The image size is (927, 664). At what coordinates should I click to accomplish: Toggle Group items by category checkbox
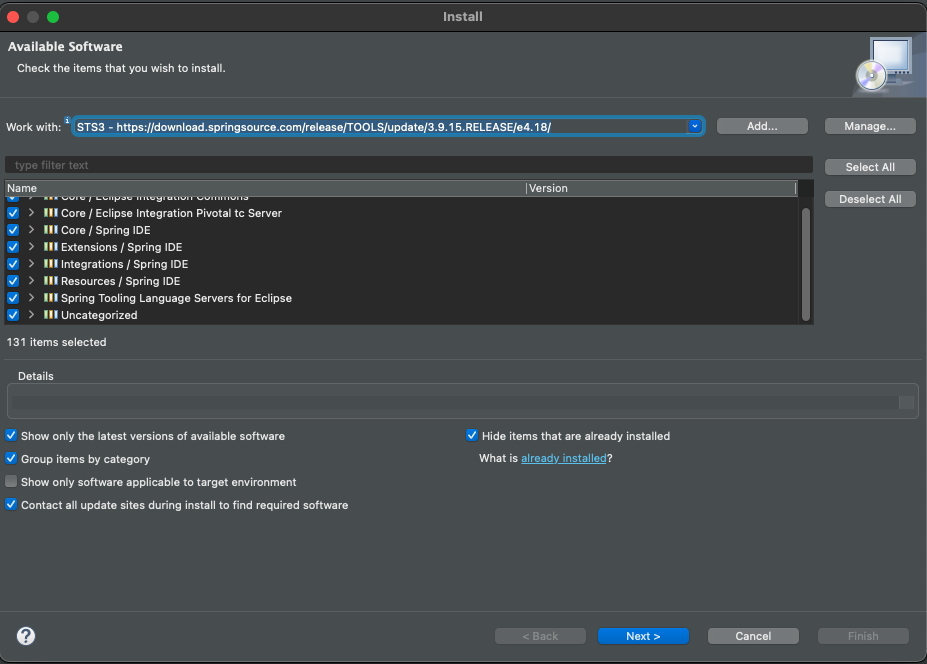tap(11, 458)
